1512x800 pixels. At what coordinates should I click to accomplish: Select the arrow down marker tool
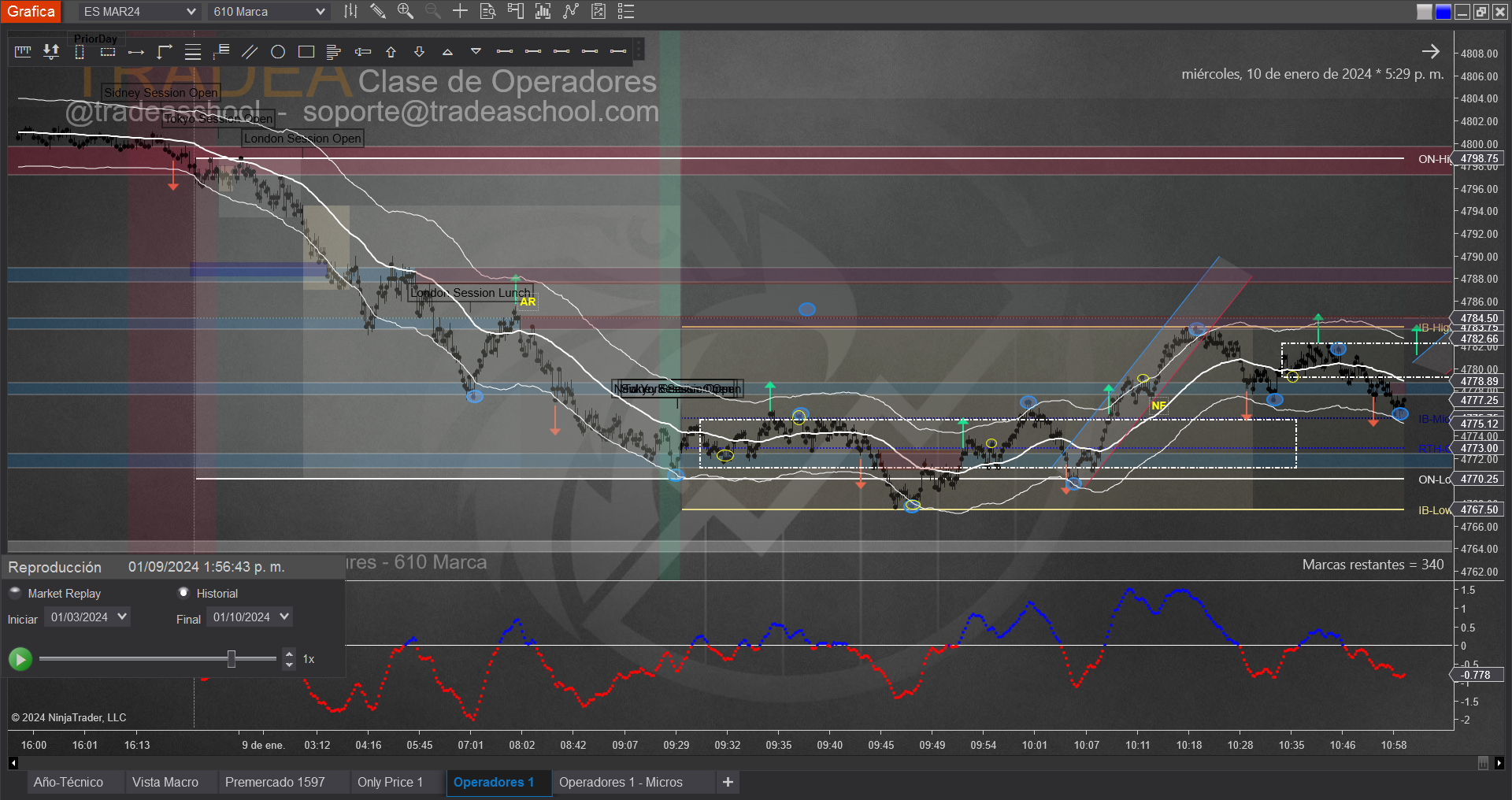[420, 52]
